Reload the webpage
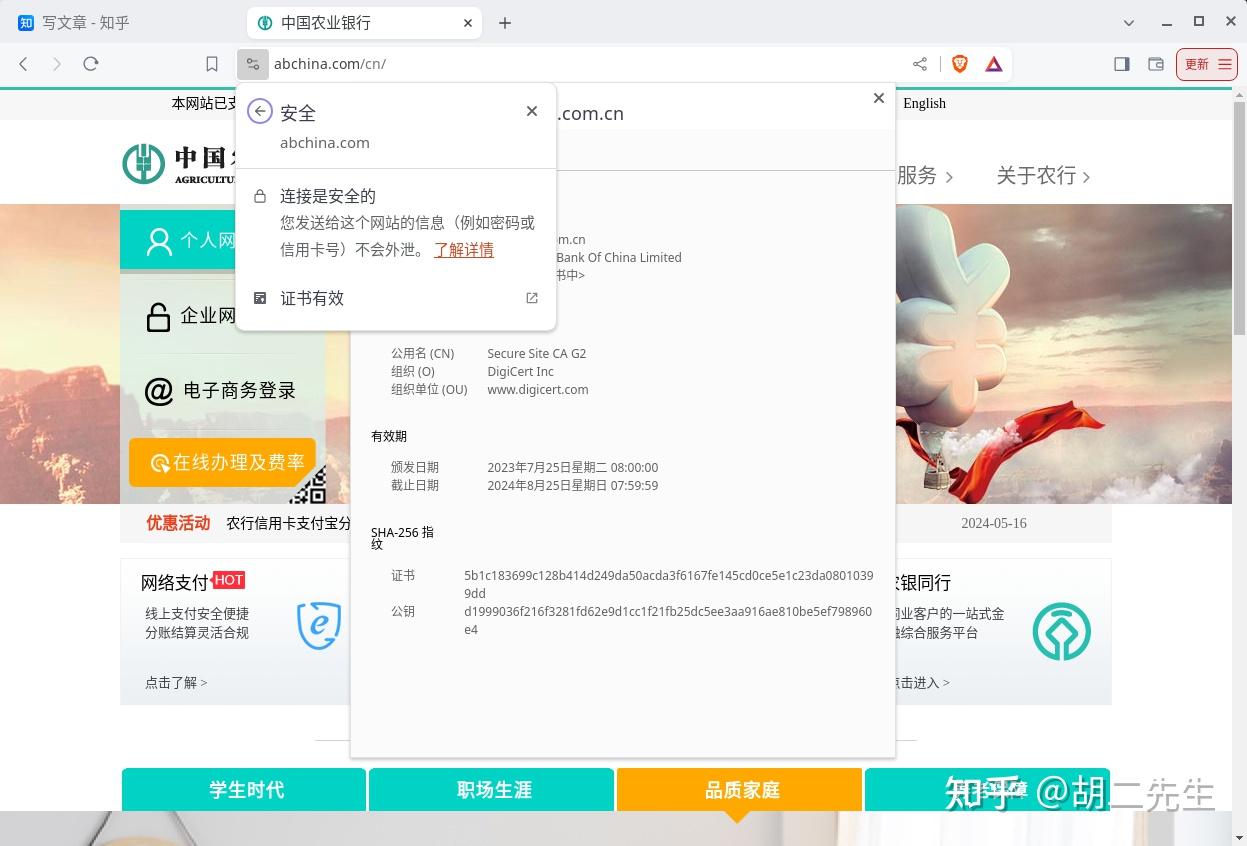Image resolution: width=1247 pixels, height=846 pixels. tap(90, 63)
